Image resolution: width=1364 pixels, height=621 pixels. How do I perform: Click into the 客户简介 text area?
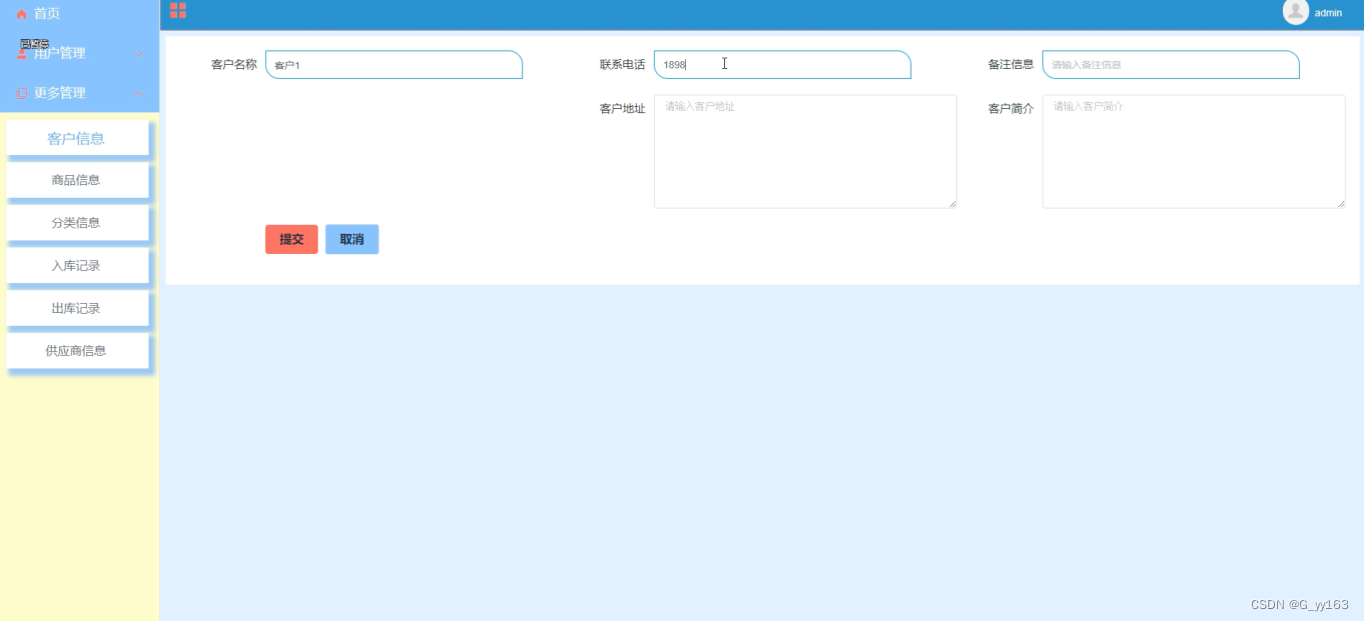click(1194, 151)
